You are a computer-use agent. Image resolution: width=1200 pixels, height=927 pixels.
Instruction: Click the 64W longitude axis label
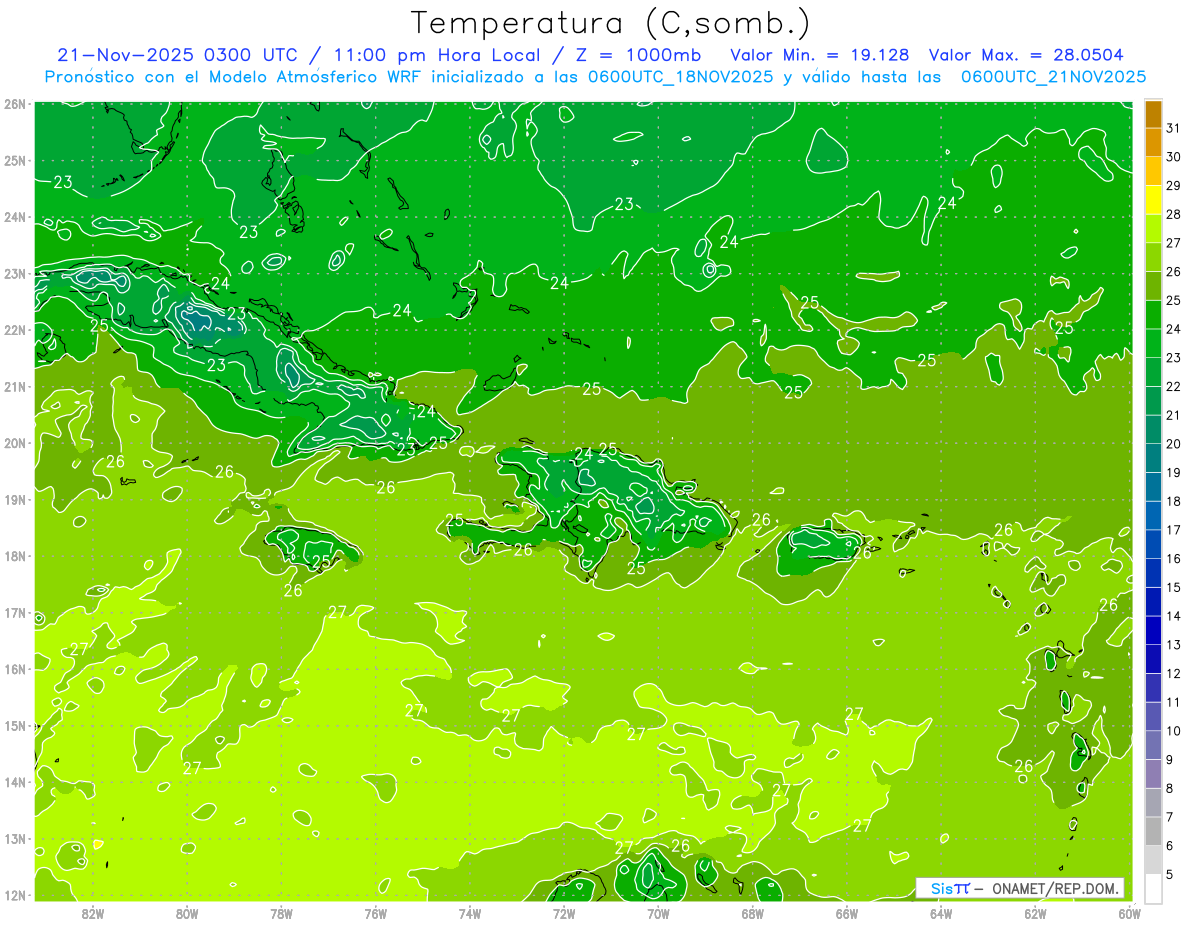tap(941, 912)
